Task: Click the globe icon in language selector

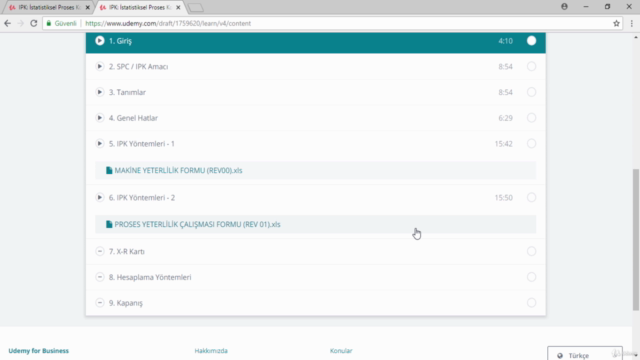Action: coord(560,356)
